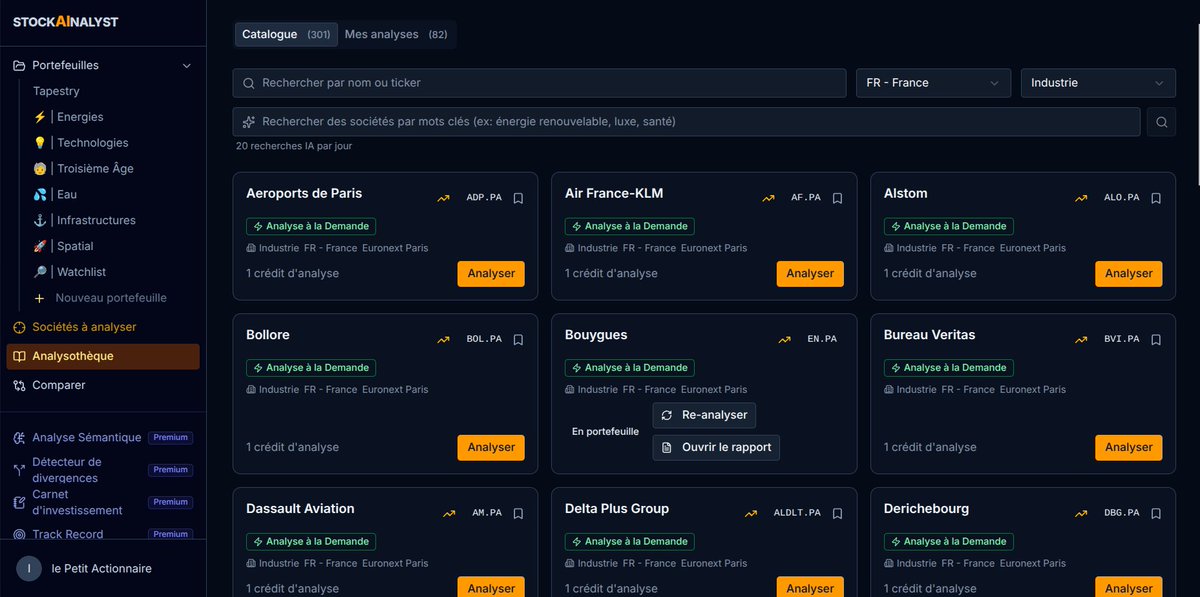Click the Analysothèque book icon
Screen dimensions: 1200x597
19,356
